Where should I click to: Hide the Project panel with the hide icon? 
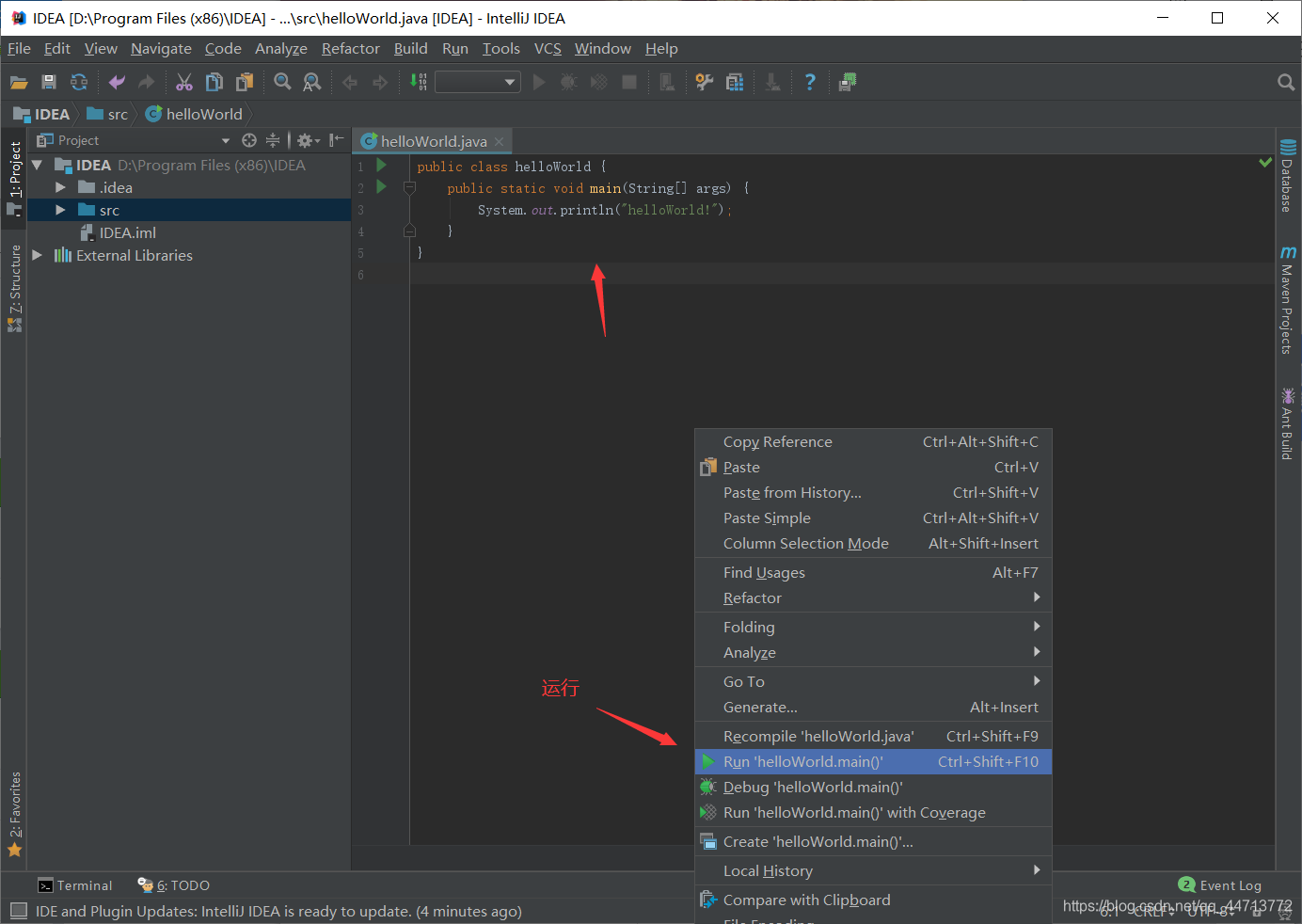tap(336, 140)
